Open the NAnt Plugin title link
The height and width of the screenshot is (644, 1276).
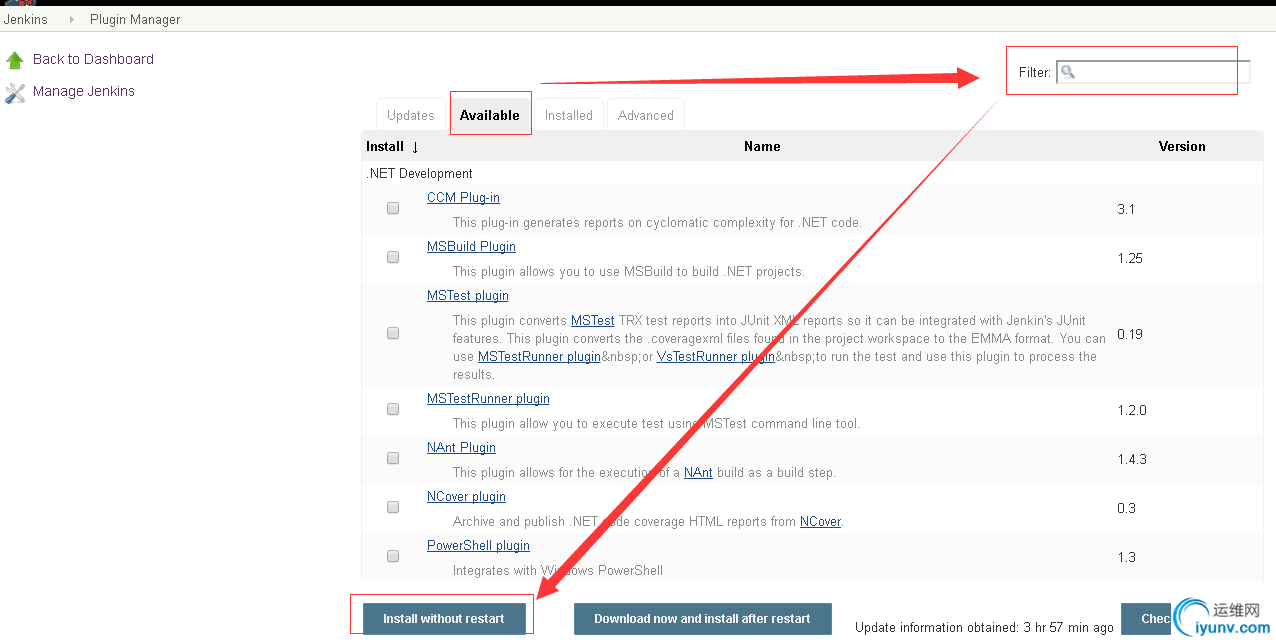pos(461,447)
